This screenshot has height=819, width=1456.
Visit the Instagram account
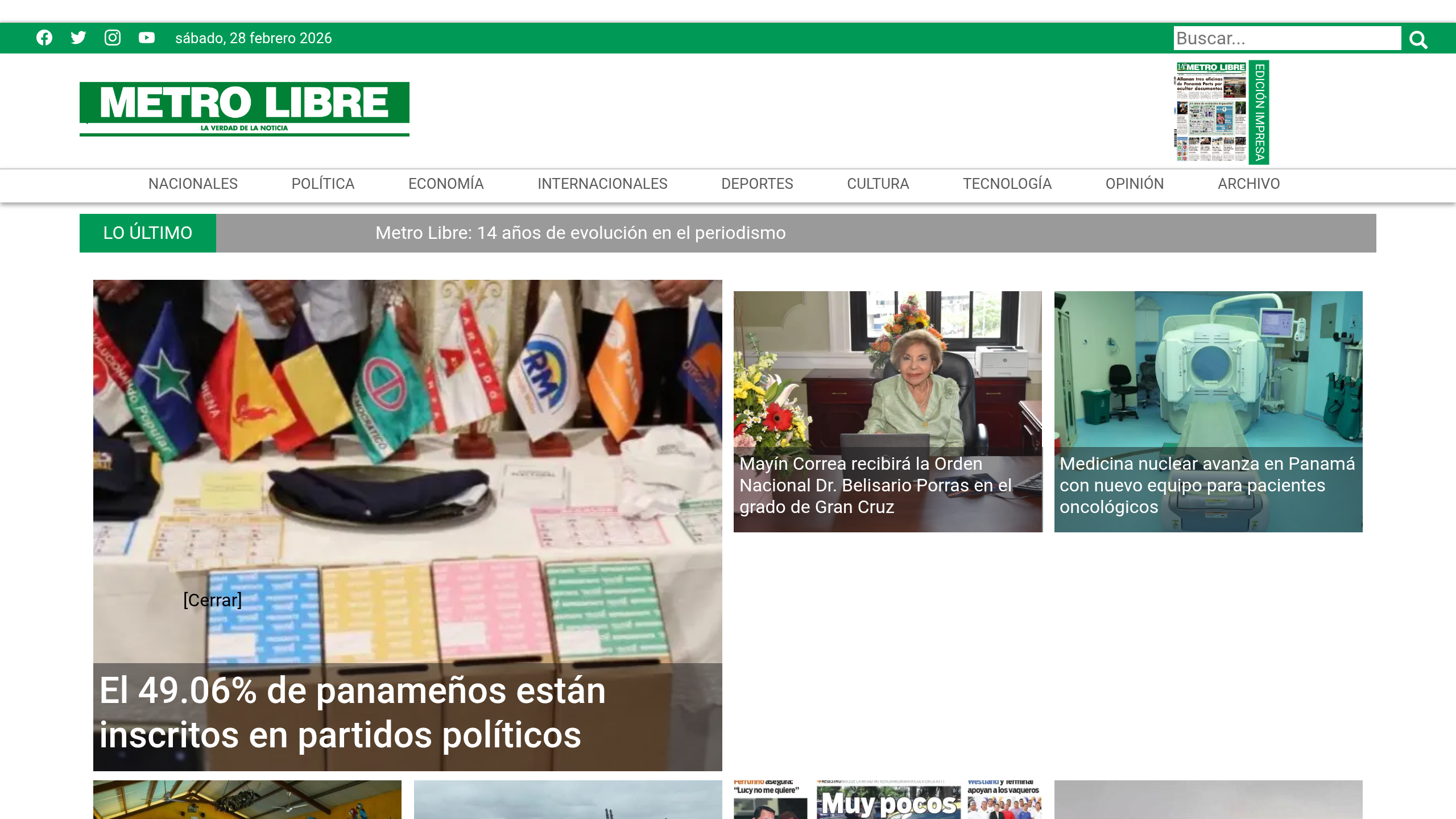click(x=113, y=38)
